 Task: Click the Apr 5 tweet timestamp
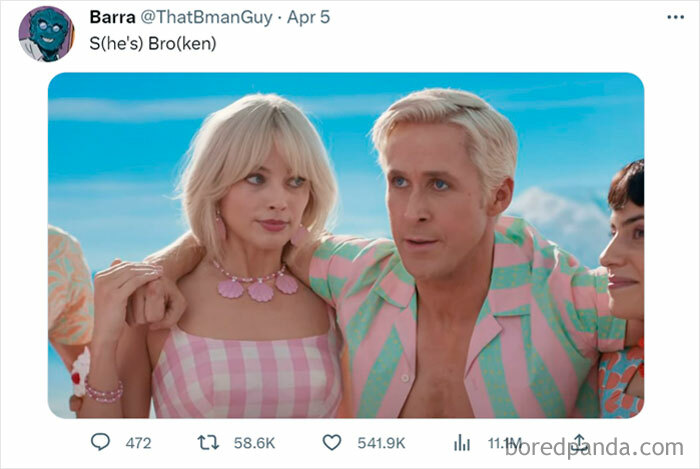click(x=308, y=17)
